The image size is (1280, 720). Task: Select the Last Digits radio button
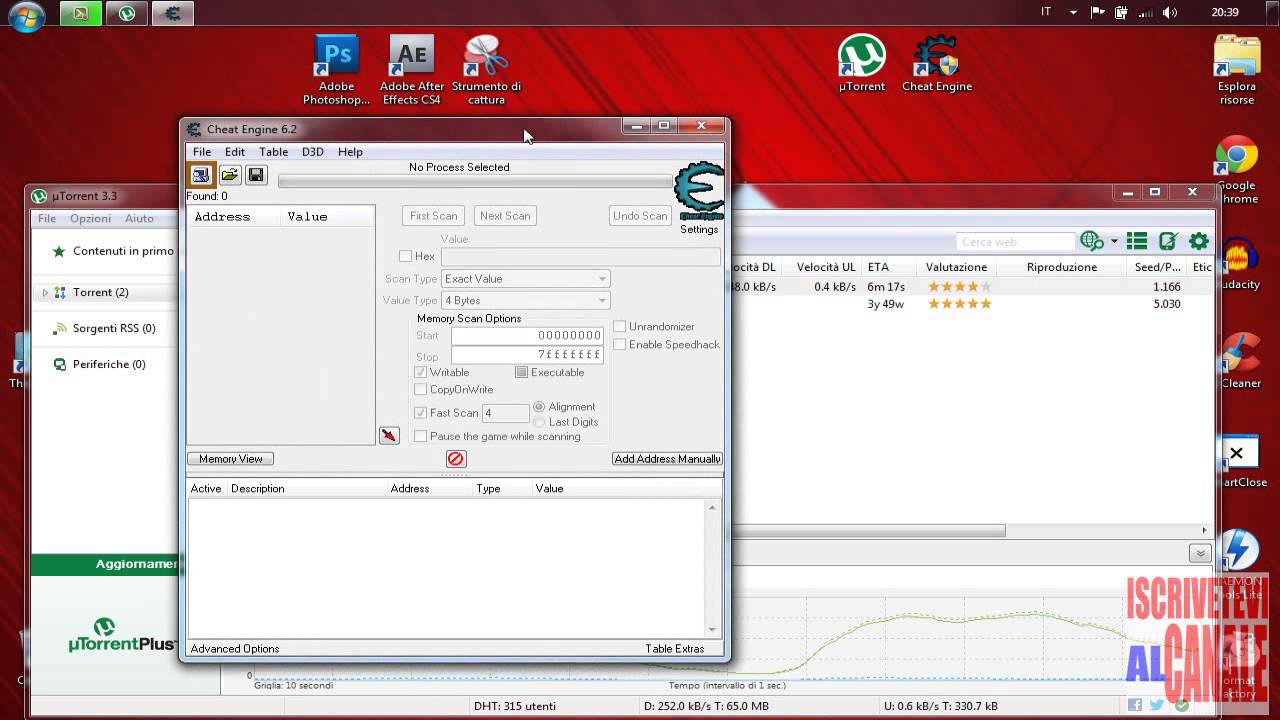click(x=540, y=422)
